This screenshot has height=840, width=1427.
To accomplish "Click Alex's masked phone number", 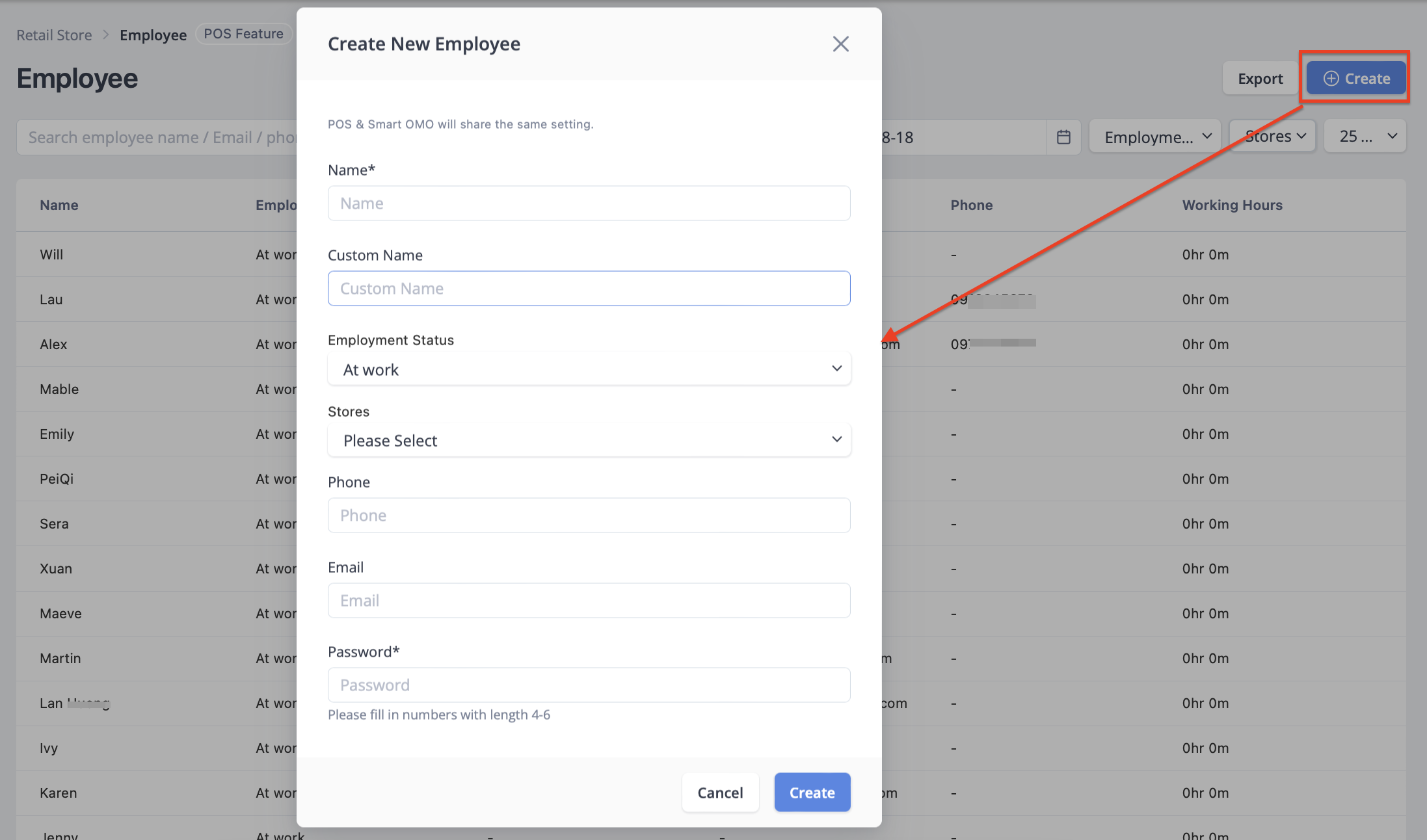I will click(993, 344).
